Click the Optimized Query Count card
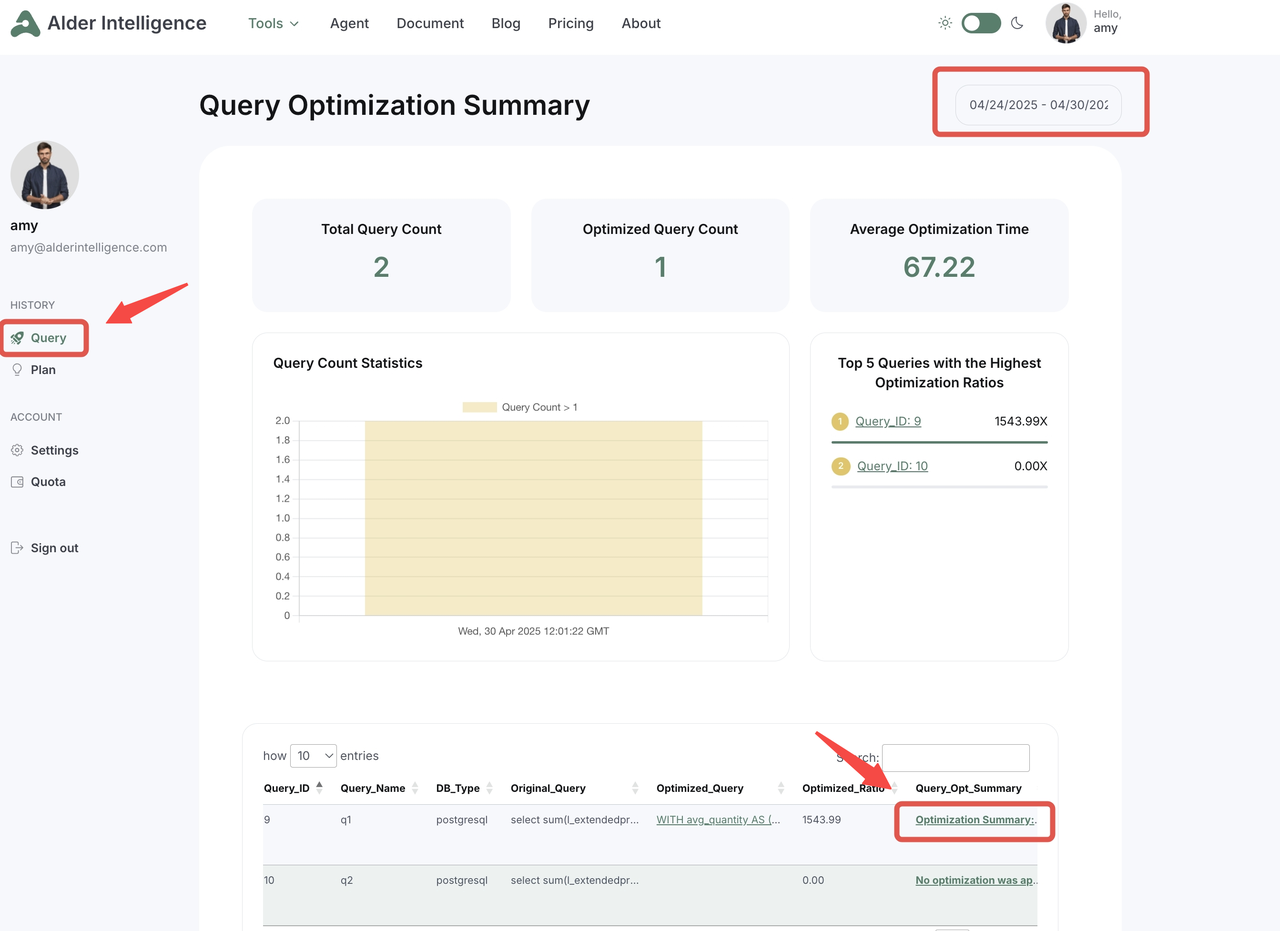1280x931 pixels. tap(660, 255)
